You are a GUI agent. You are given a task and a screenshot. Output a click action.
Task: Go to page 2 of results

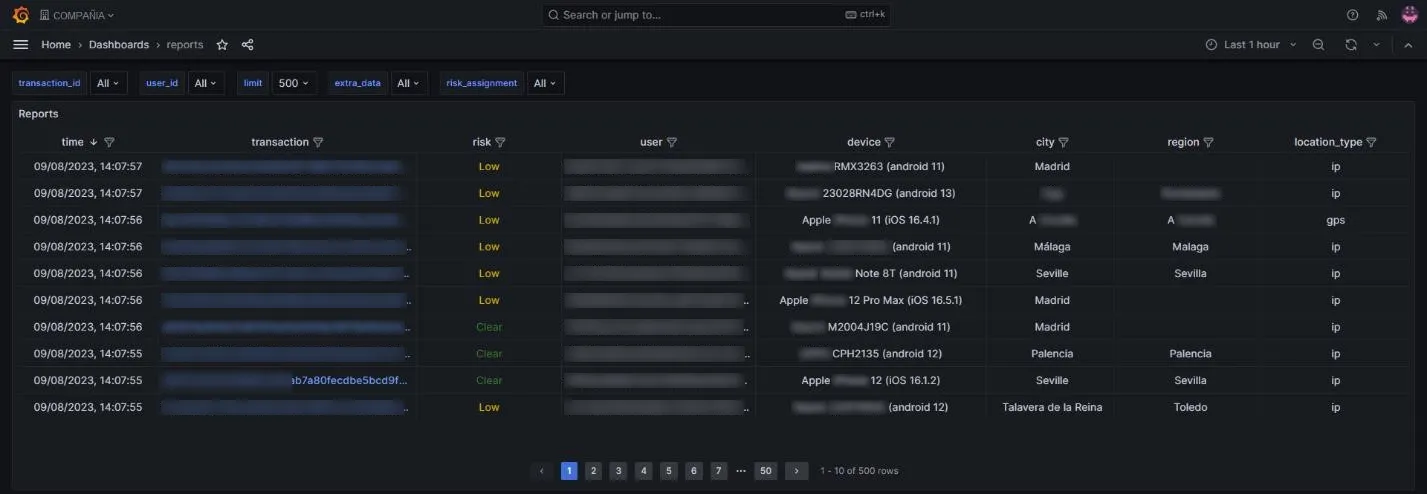coord(593,470)
